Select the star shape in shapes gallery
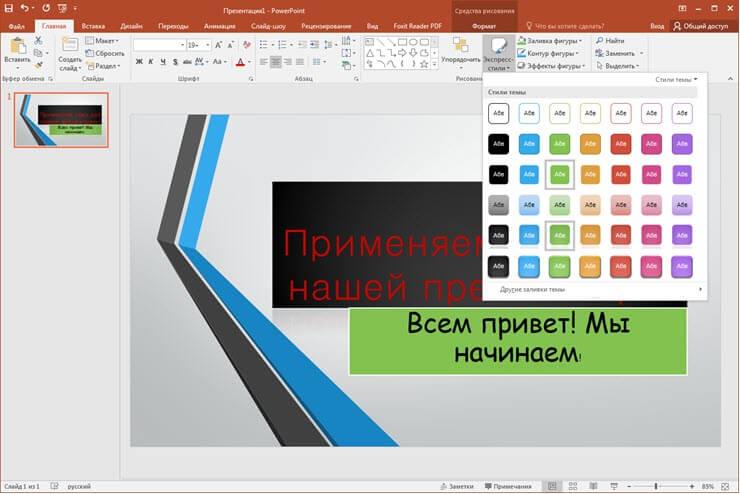This screenshot has height=494, width=740. (x=424, y=64)
